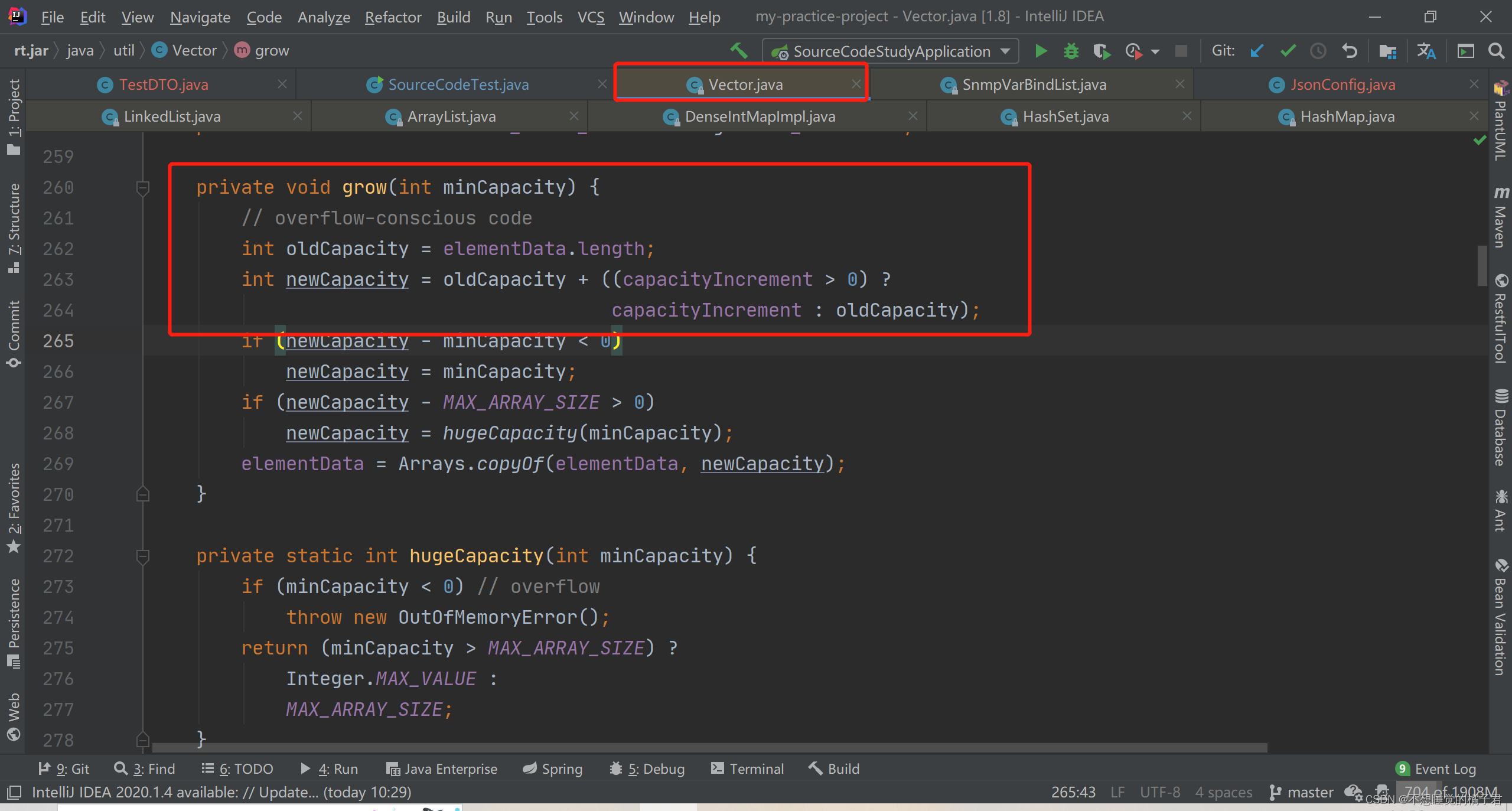Open the Analyze menu
The width and height of the screenshot is (1512, 811).
point(324,17)
